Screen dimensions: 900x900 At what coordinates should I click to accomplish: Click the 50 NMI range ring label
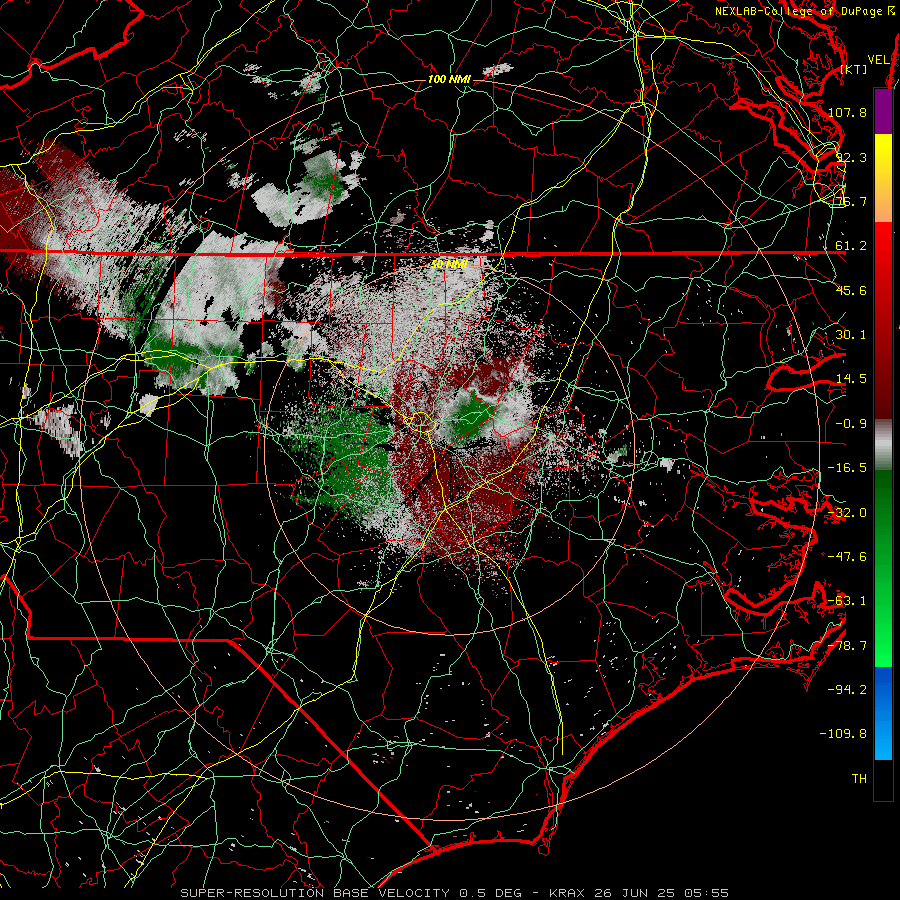click(x=449, y=264)
